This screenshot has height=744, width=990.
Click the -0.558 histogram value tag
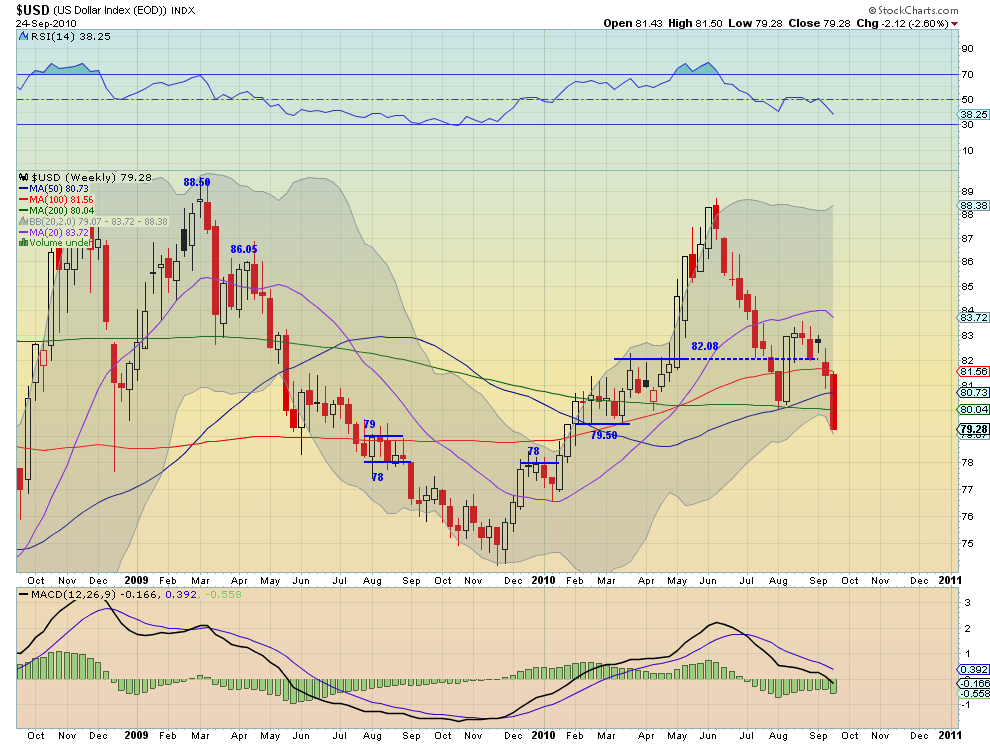(974, 693)
